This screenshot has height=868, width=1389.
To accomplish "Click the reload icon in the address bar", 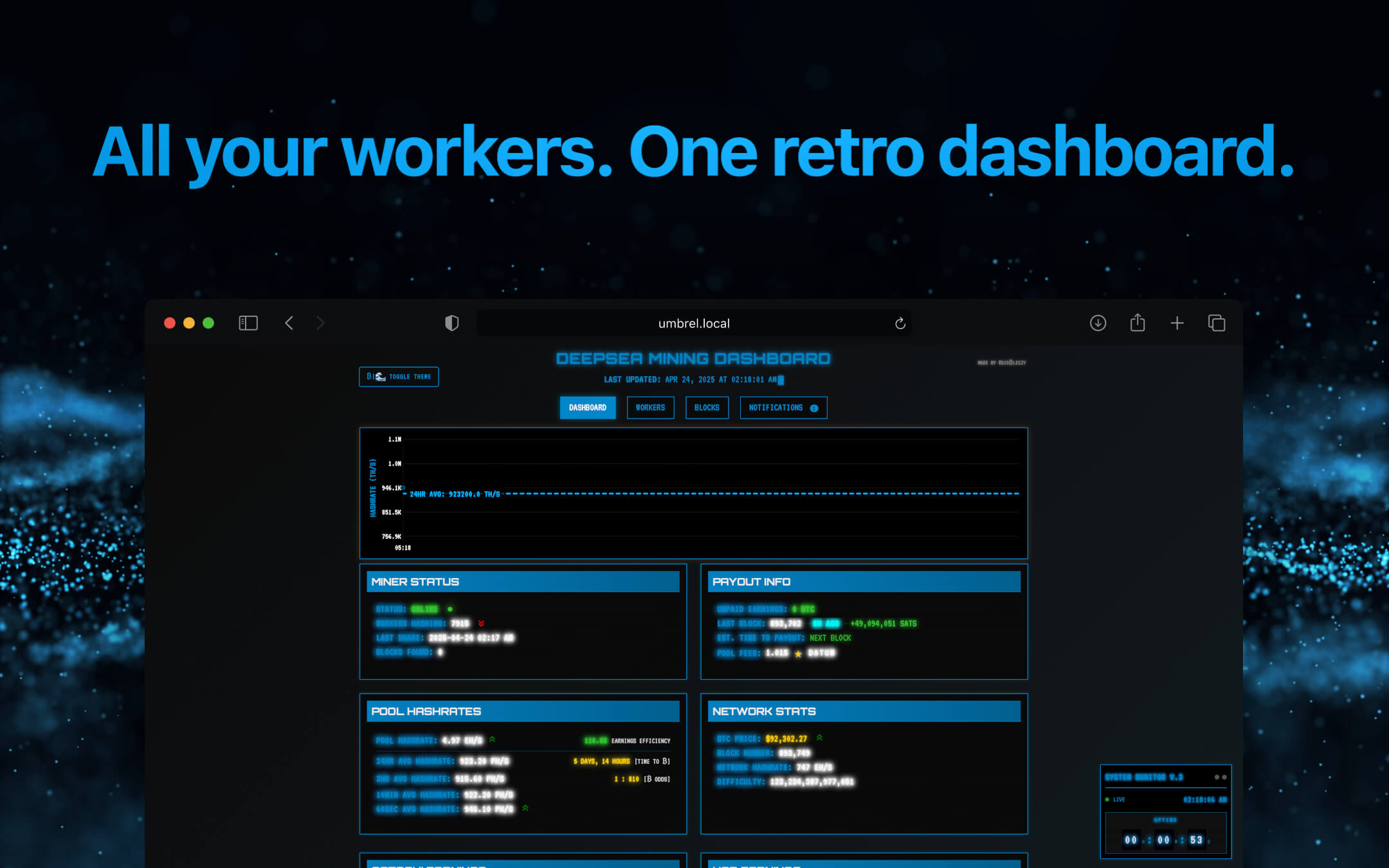I will pyautogui.click(x=900, y=323).
